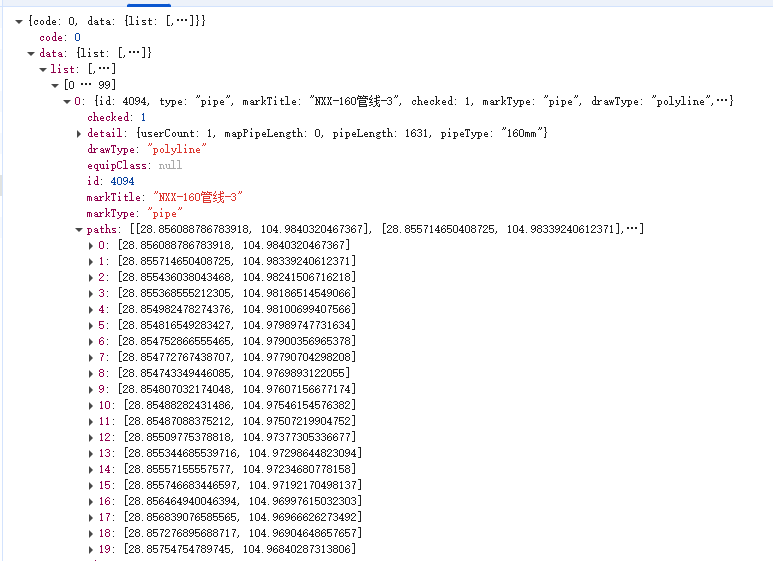Click the id value 4094

(x=122, y=181)
